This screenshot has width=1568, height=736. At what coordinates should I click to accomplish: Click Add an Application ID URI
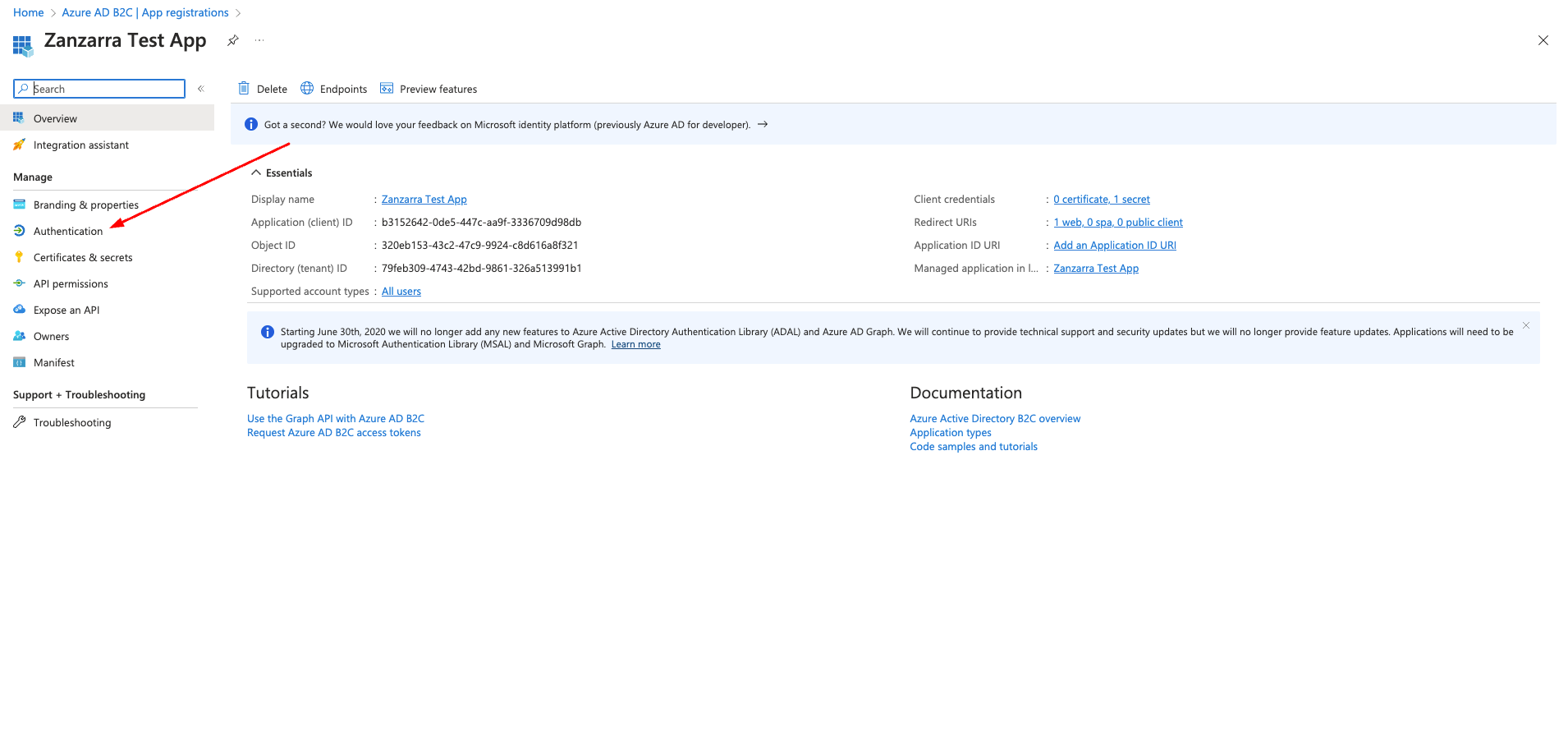[x=1115, y=245]
